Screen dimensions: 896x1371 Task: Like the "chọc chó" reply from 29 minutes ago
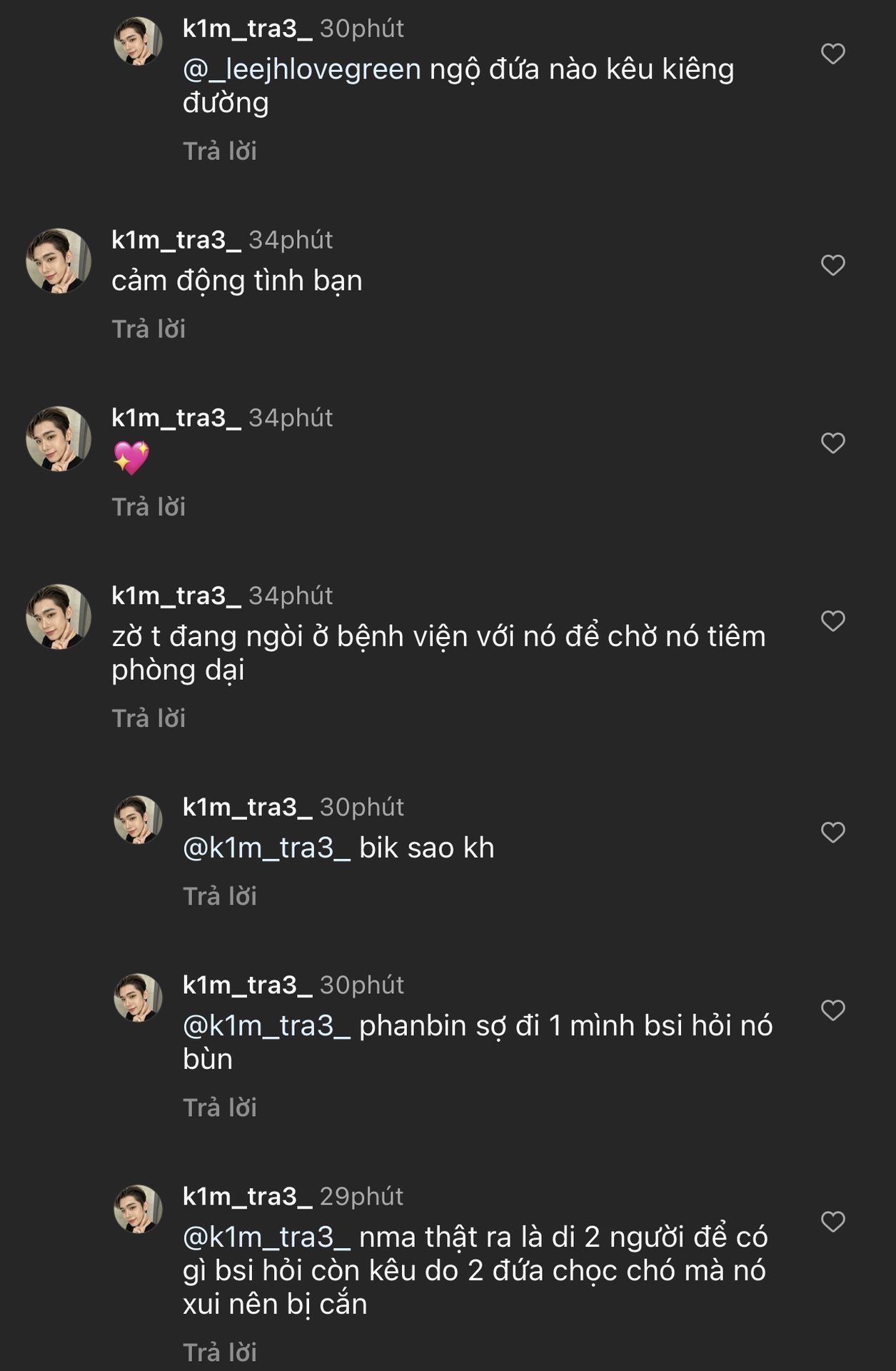click(x=832, y=1221)
